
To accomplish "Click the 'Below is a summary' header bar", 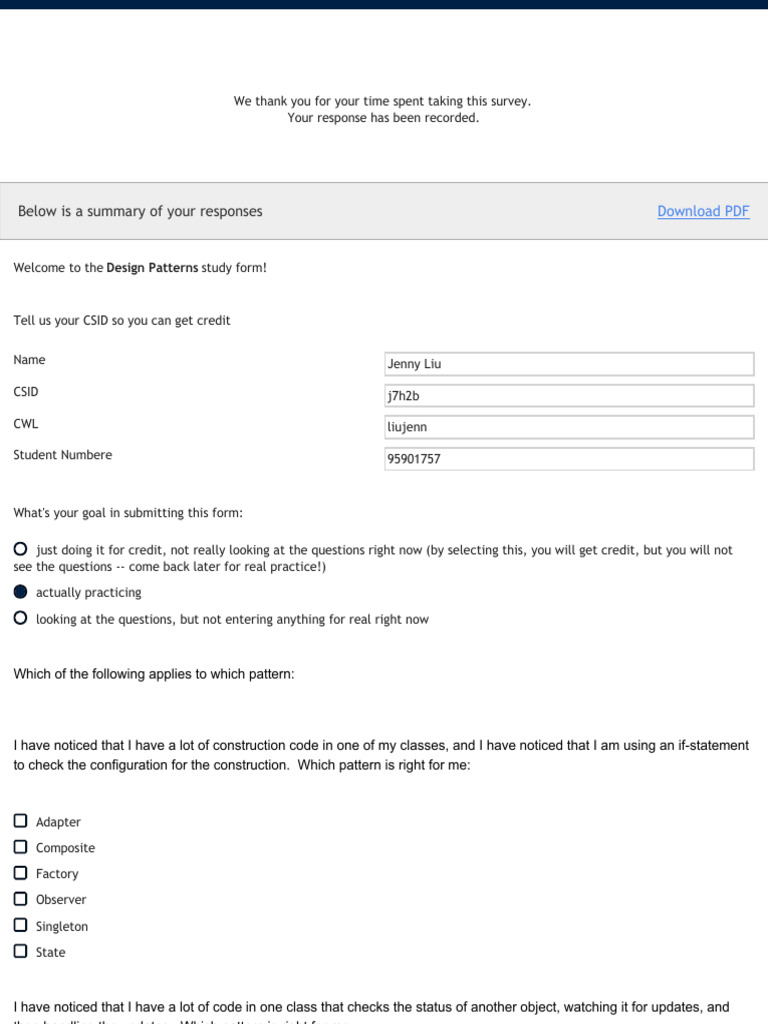I will (300, 211).
